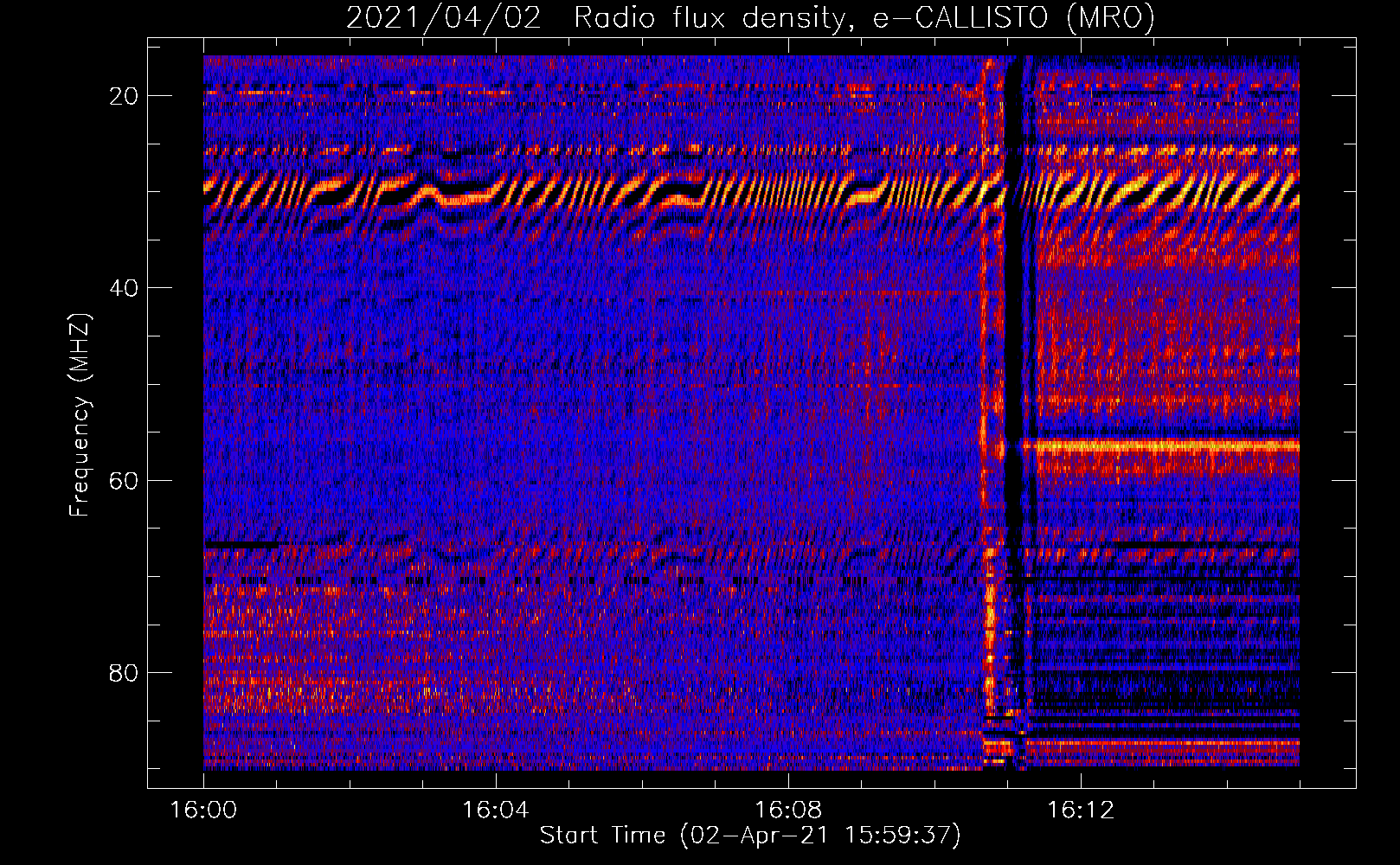Click the 20 frequency tick label
Image resolution: width=1400 pixels, height=865 pixels.
pos(124,96)
